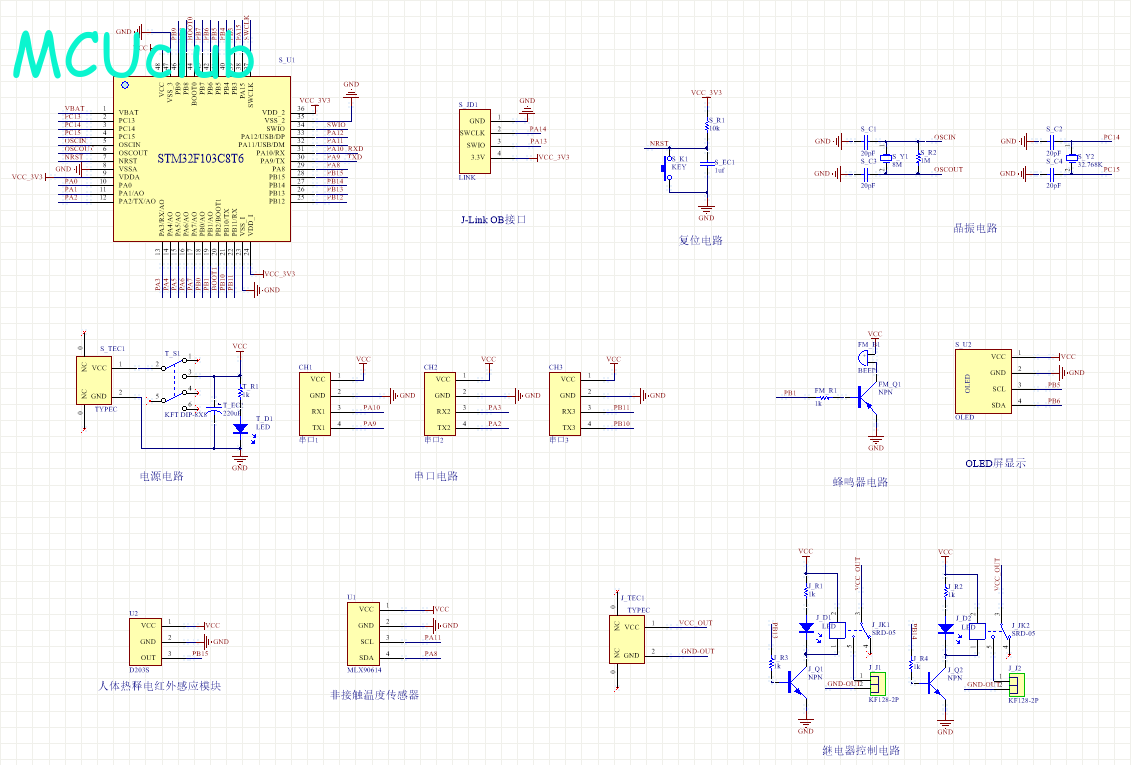The height and width of the screenshot is (765, 1131).
Task: Select the FM_Q1 NPN transistor
Action: [866, 396]
